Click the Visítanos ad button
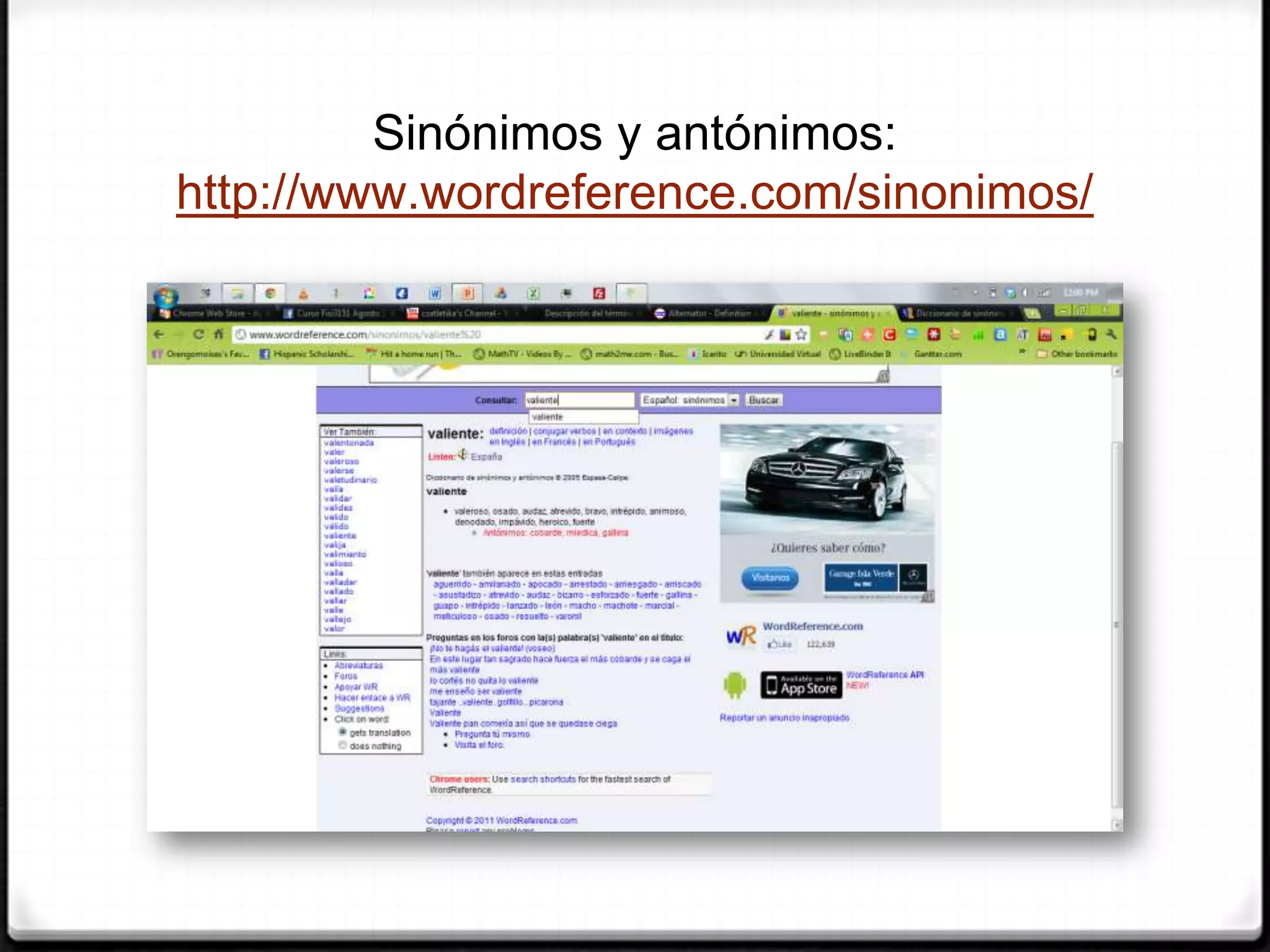The image size is (1270, 952). tap(770, 578)
